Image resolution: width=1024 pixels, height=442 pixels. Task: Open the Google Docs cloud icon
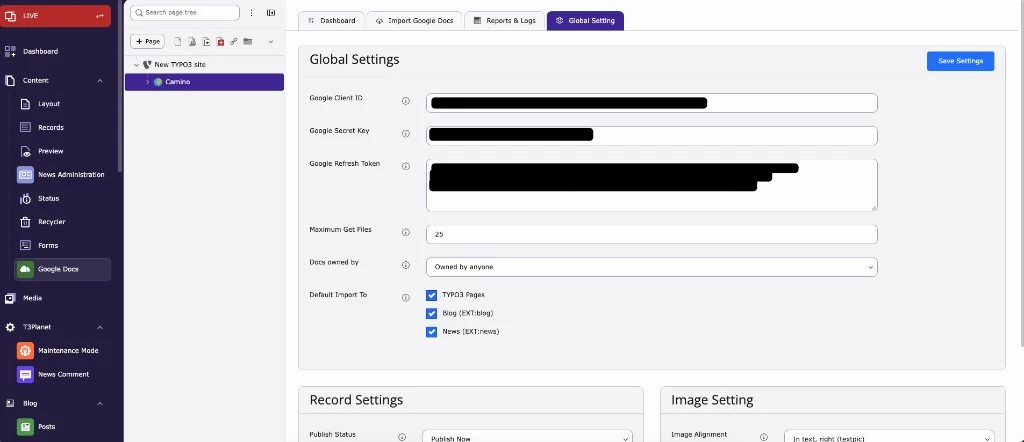[x=25, y=269]
